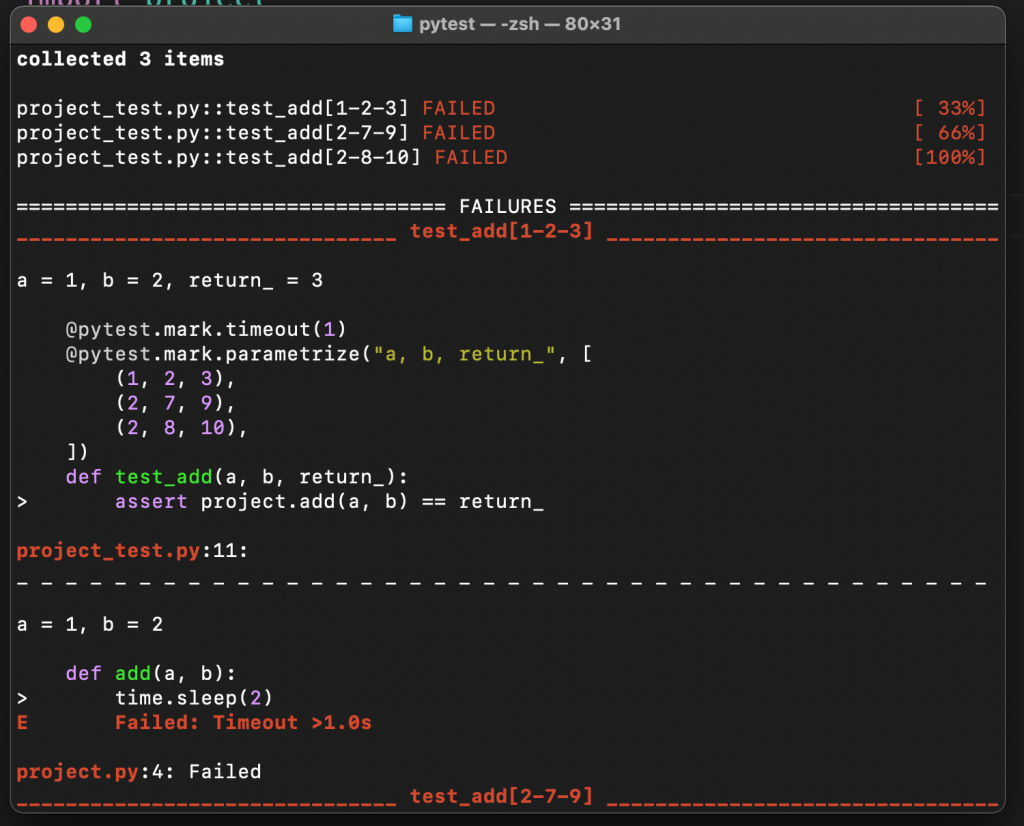Click the FAILURES section header
1024x826 pixels.
(x=507, y=207)
